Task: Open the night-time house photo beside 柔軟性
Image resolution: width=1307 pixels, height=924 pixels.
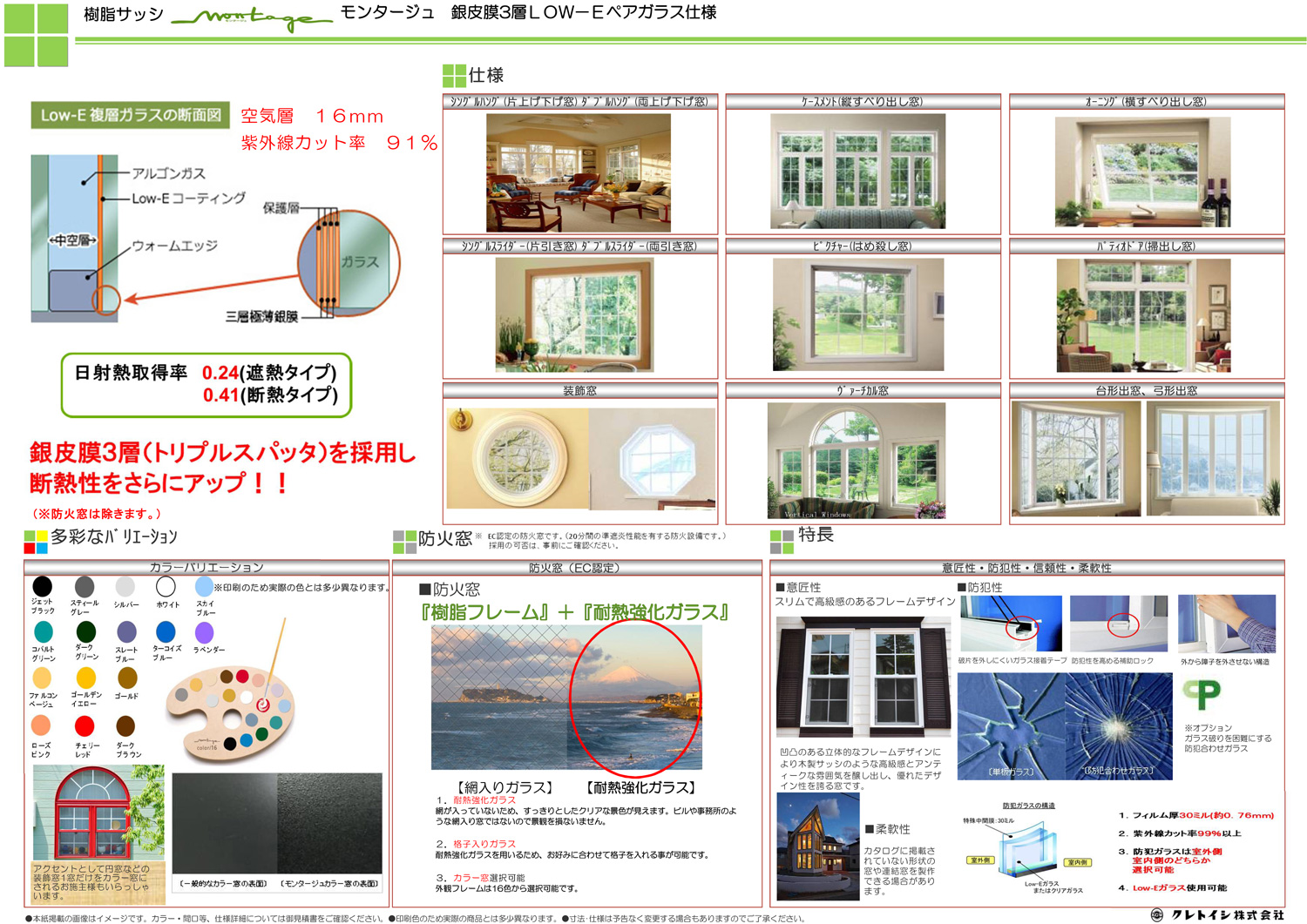Action: 818,846
